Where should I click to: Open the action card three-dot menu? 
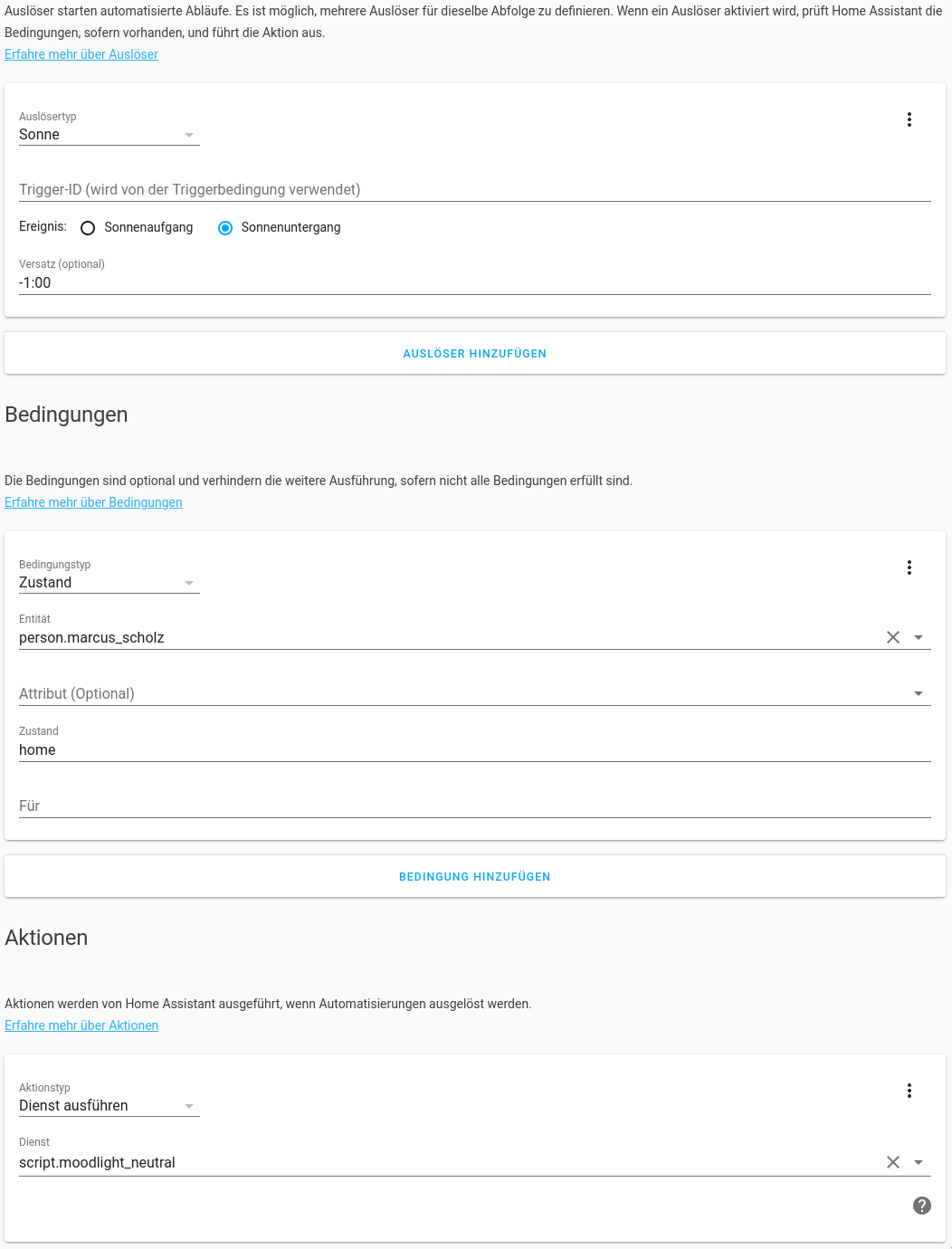click(909, 1091)
